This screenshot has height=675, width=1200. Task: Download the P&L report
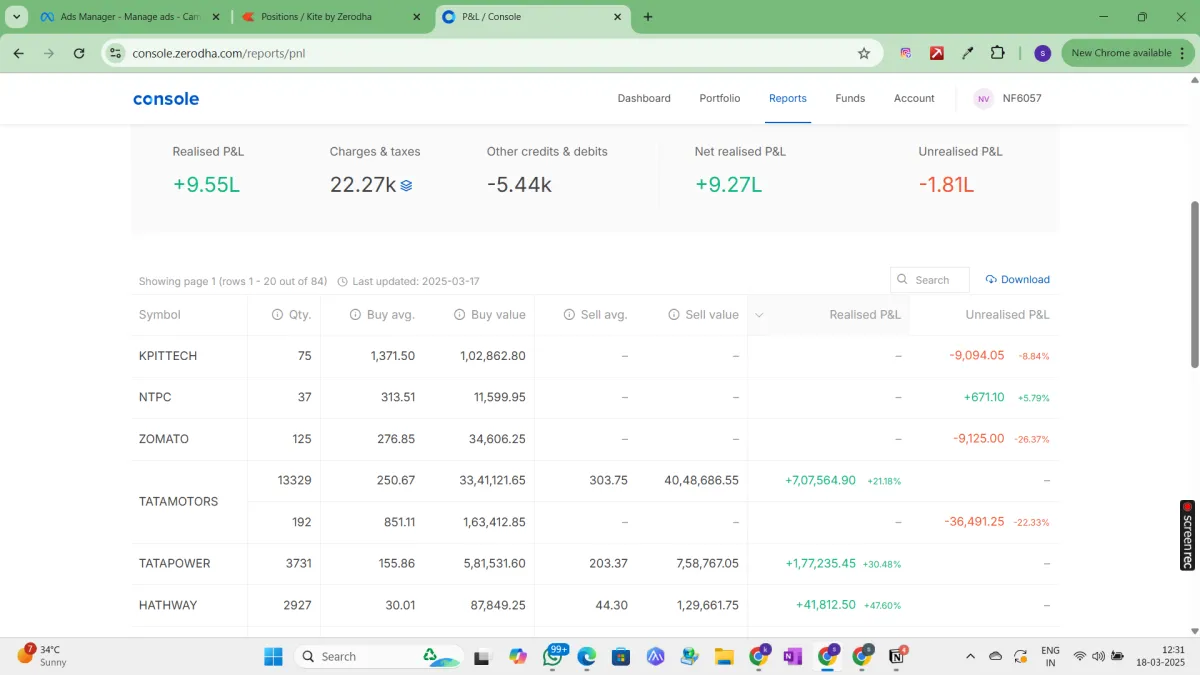pyautogui.click(x=1018, y=280)
